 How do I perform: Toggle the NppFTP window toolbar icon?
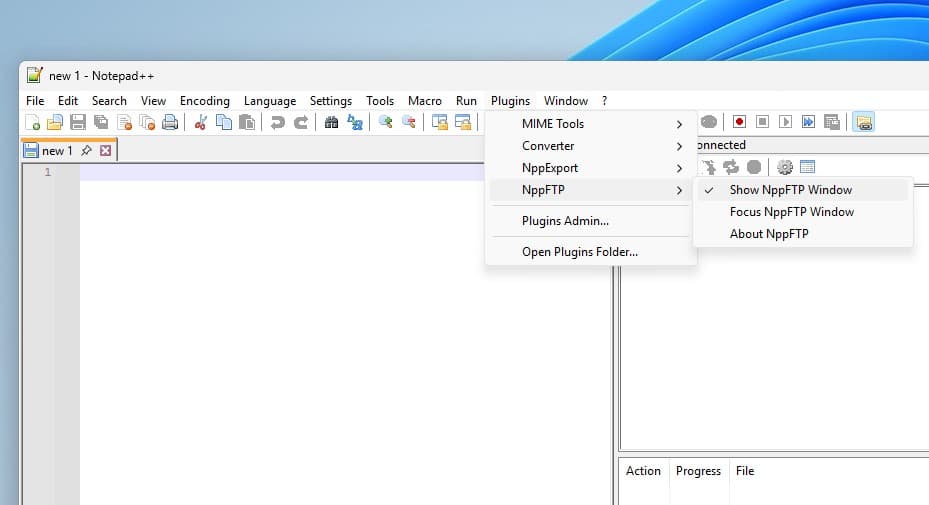(x=864, y=122)
